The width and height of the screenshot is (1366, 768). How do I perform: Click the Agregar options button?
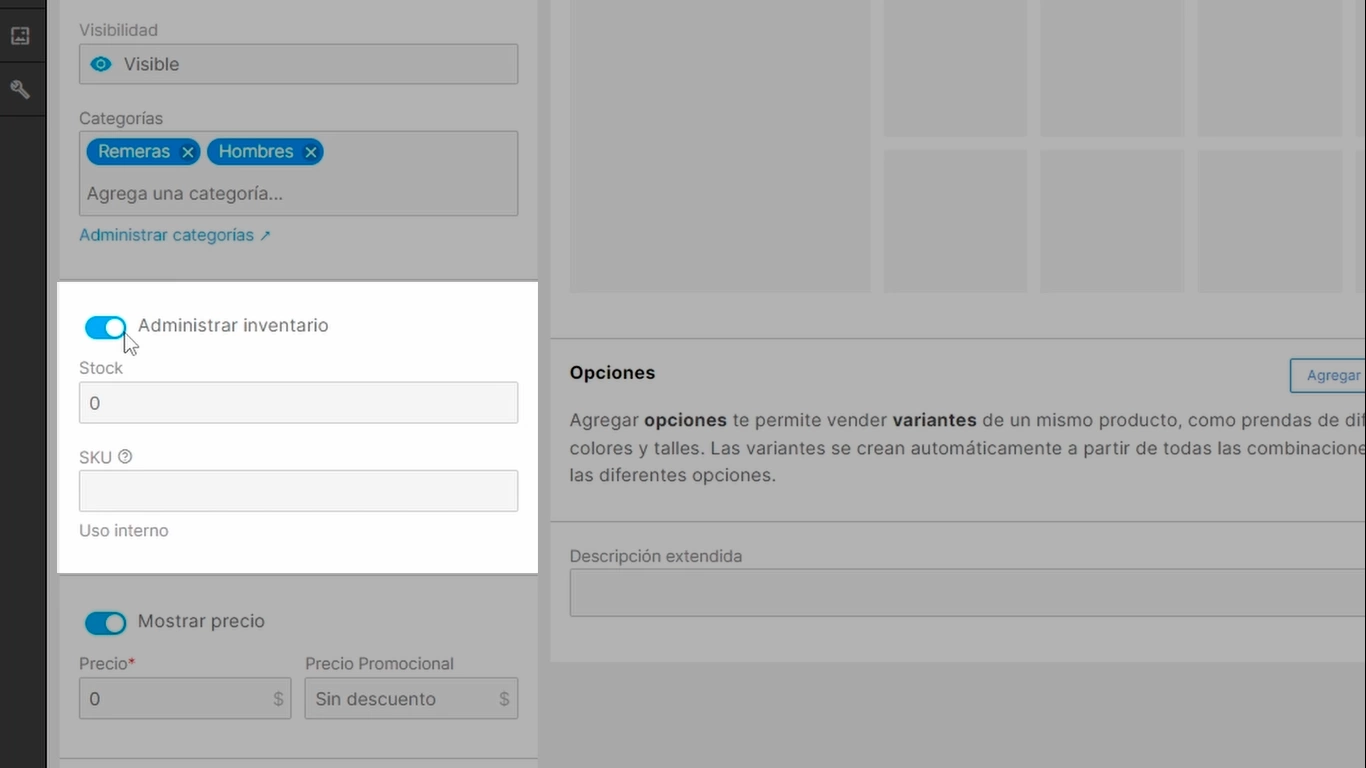pyautogui.click(x=1328, y=375)
